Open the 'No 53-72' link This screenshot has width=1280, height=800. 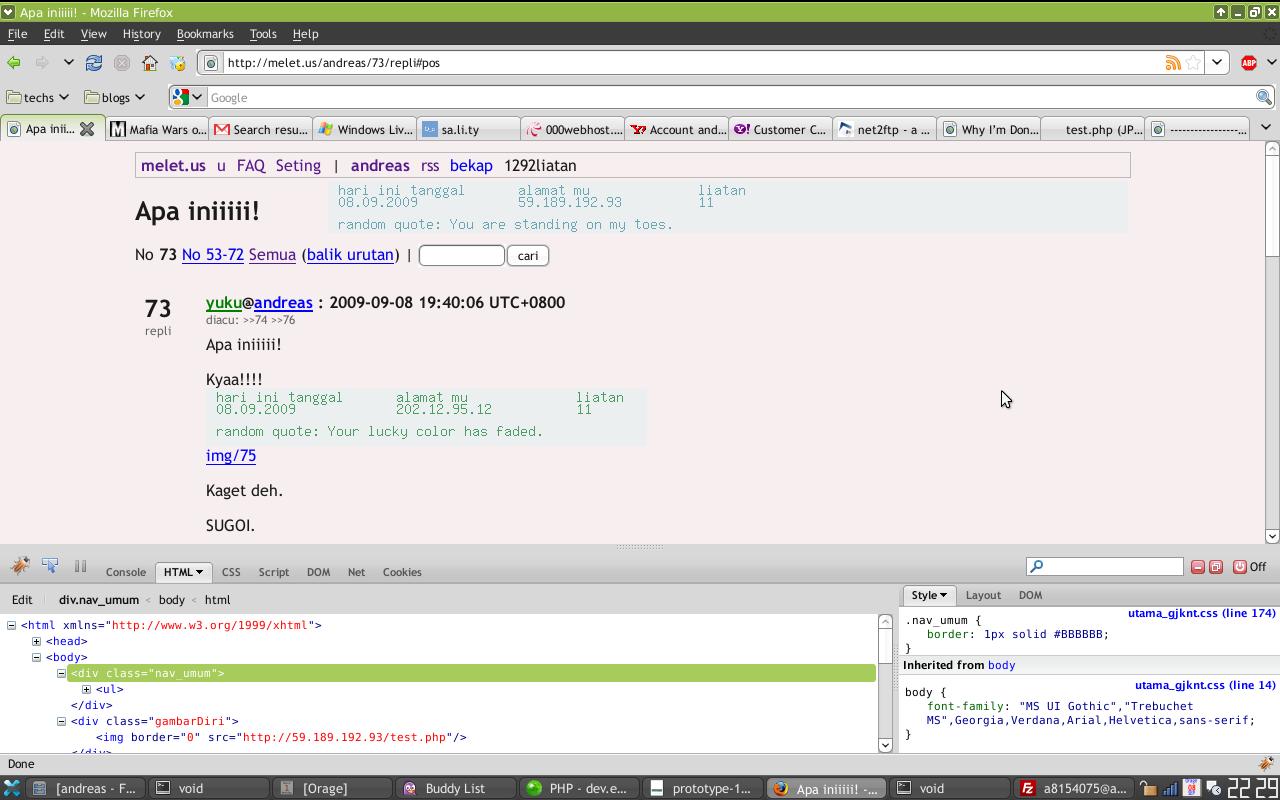click(213, 255)
